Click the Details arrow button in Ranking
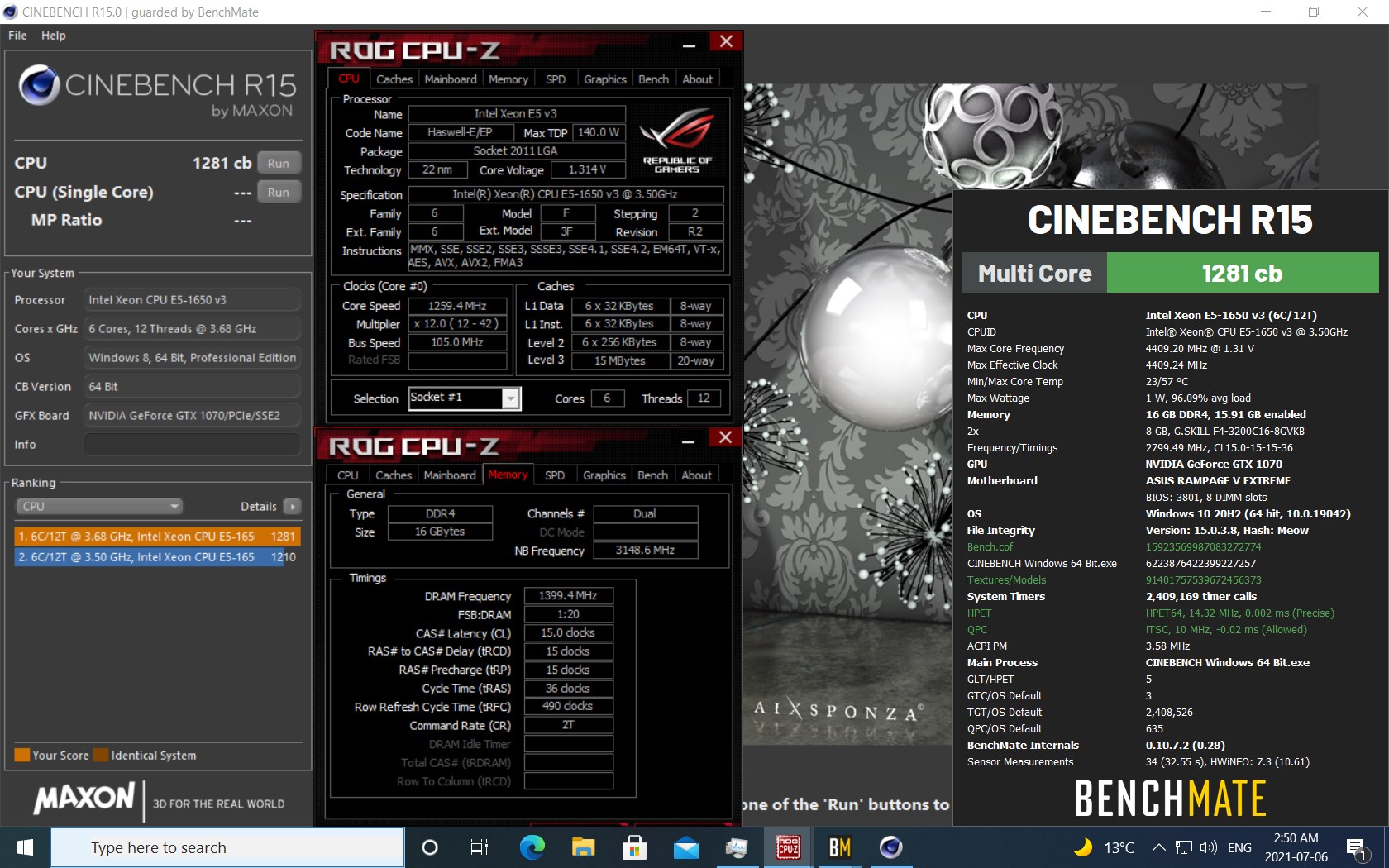 [292, 506]
